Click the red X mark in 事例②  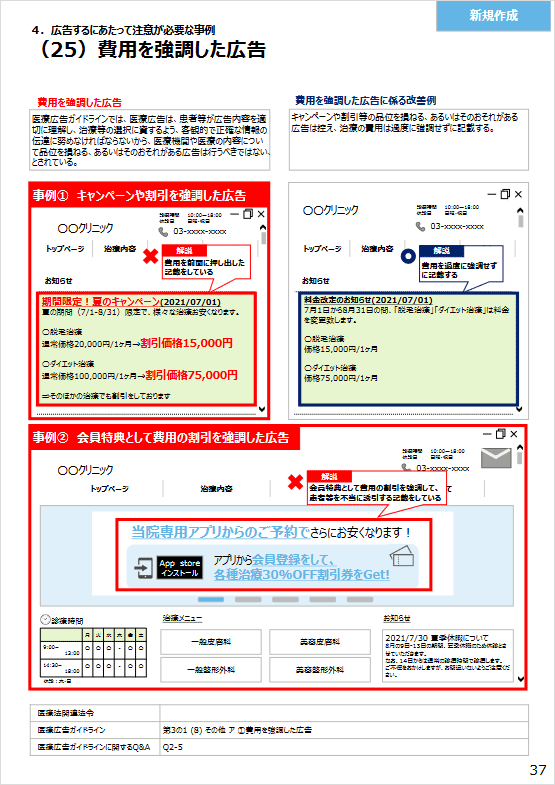[296, 483]
